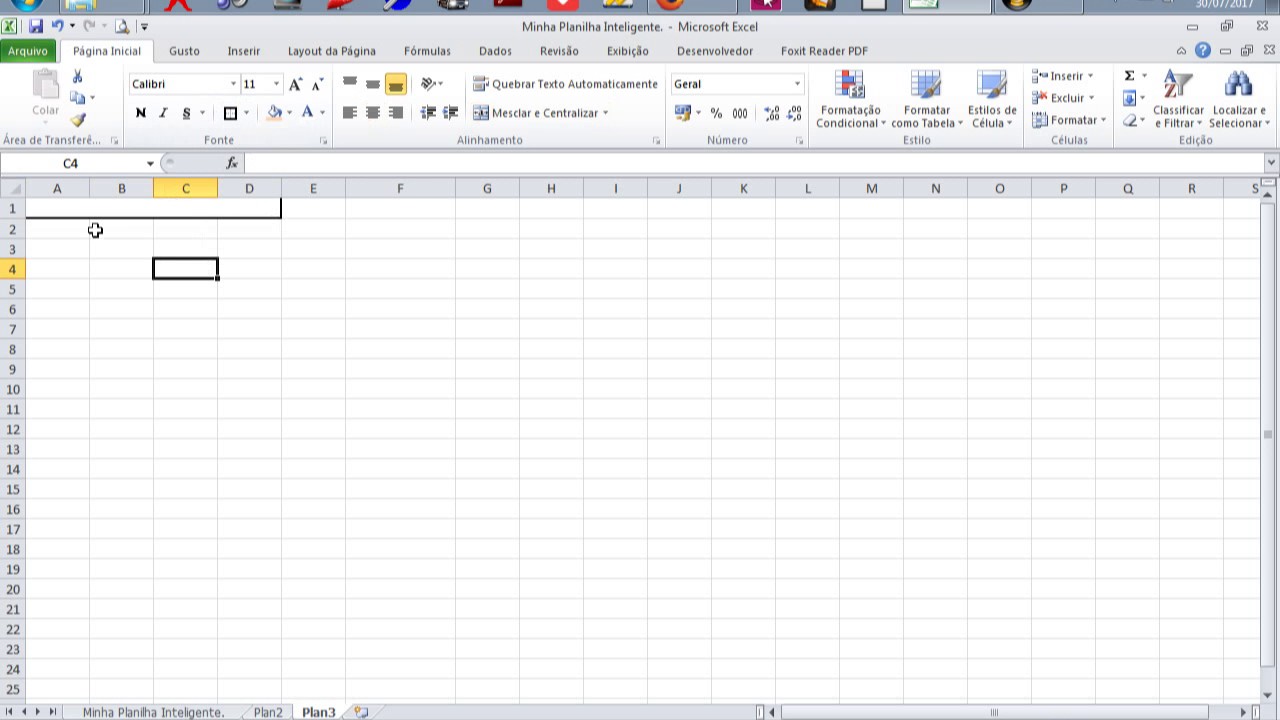The height and width of the screenshot is (720, 1280).
Task: Click the Excel Help question mark icon
Action: 1203,51
